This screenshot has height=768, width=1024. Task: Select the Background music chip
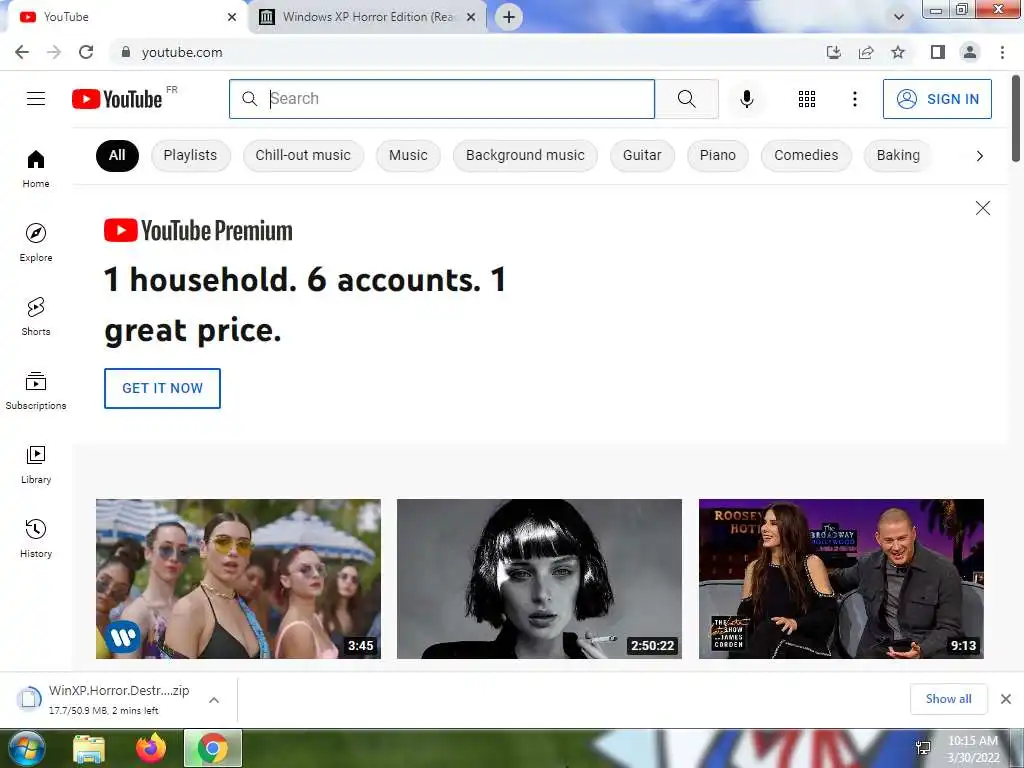click(x=525, y=155)
